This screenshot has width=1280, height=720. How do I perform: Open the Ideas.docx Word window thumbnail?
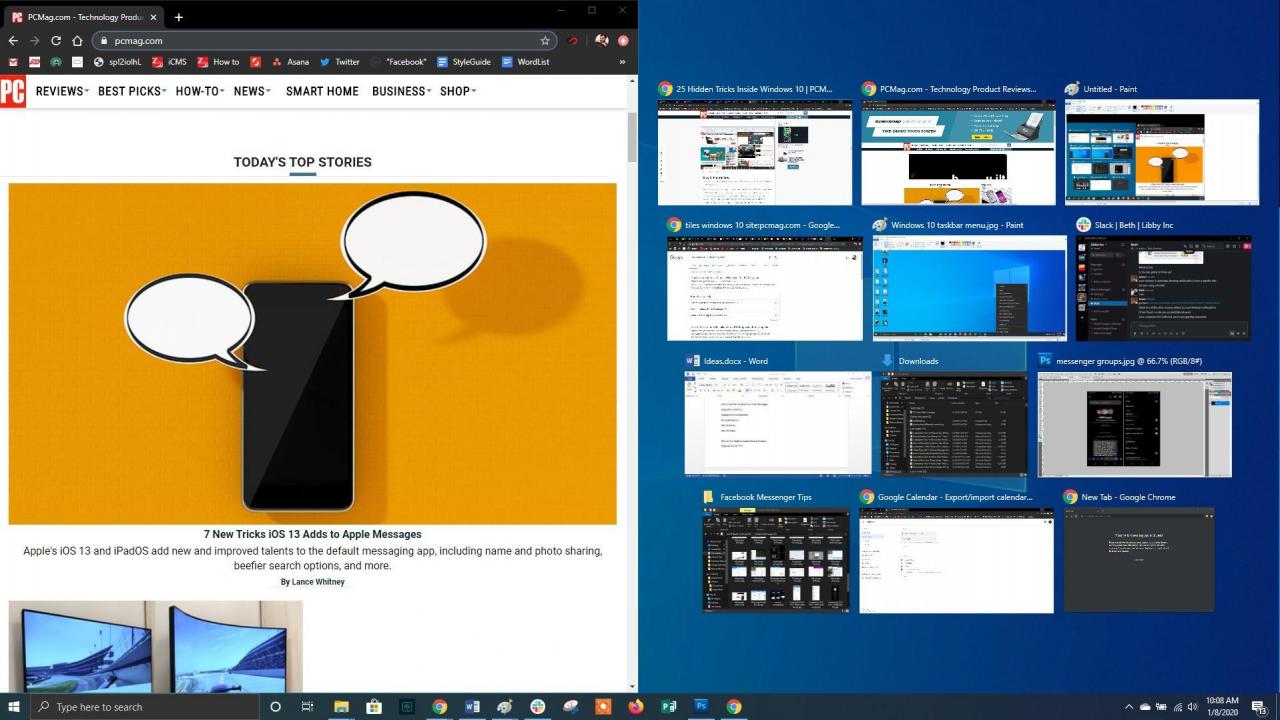coord(777,422)
